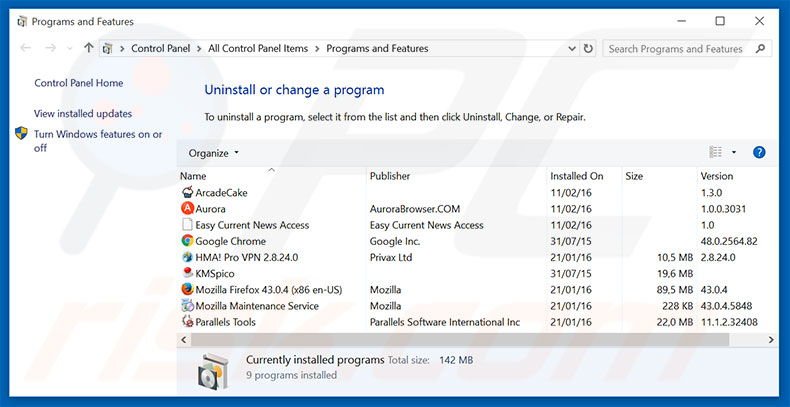Open the Organize dropdown menu
The width and height of the screenshot is (790, 407).
point(214,153)
